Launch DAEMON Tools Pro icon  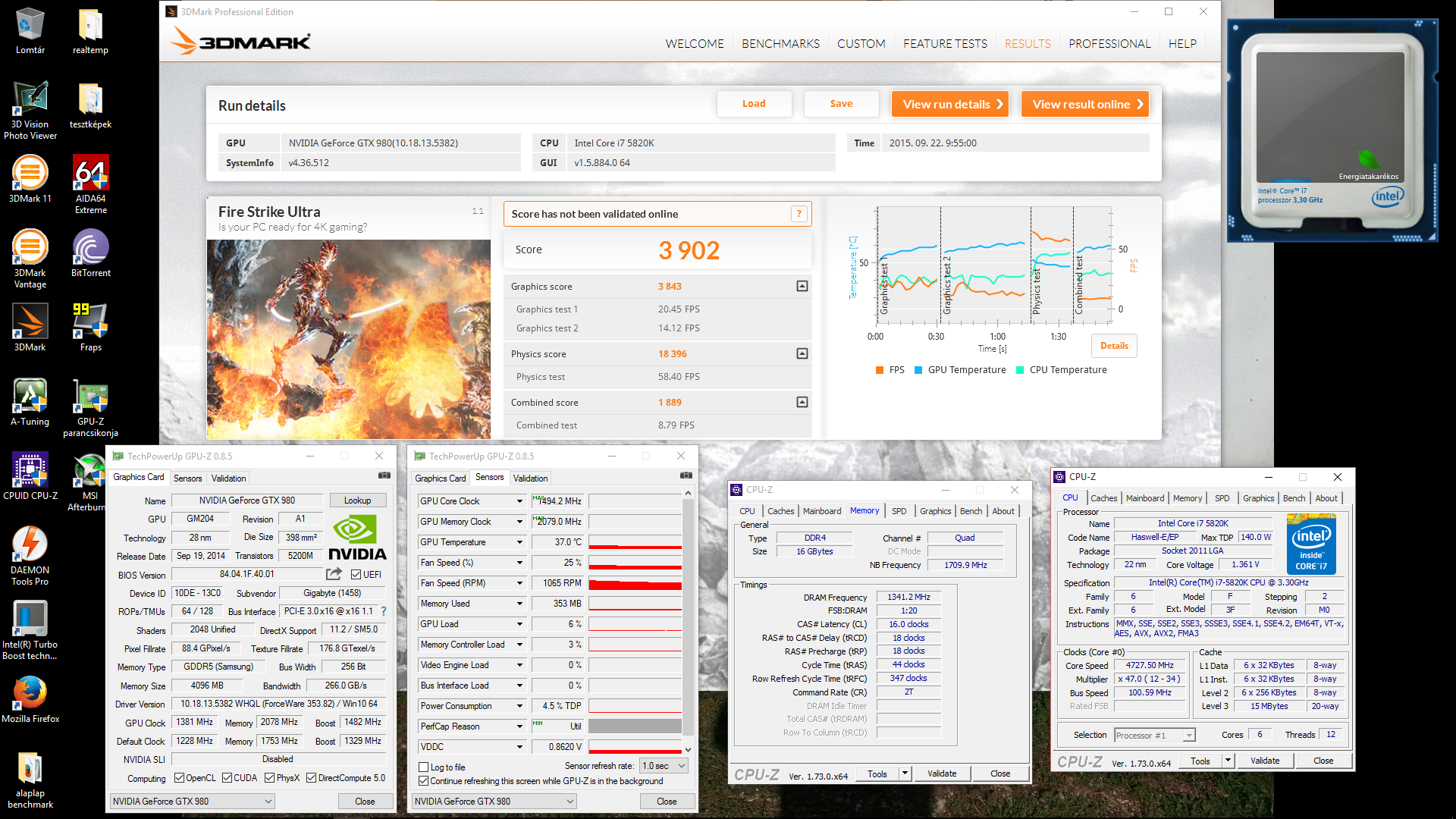(x=30, y=557)
